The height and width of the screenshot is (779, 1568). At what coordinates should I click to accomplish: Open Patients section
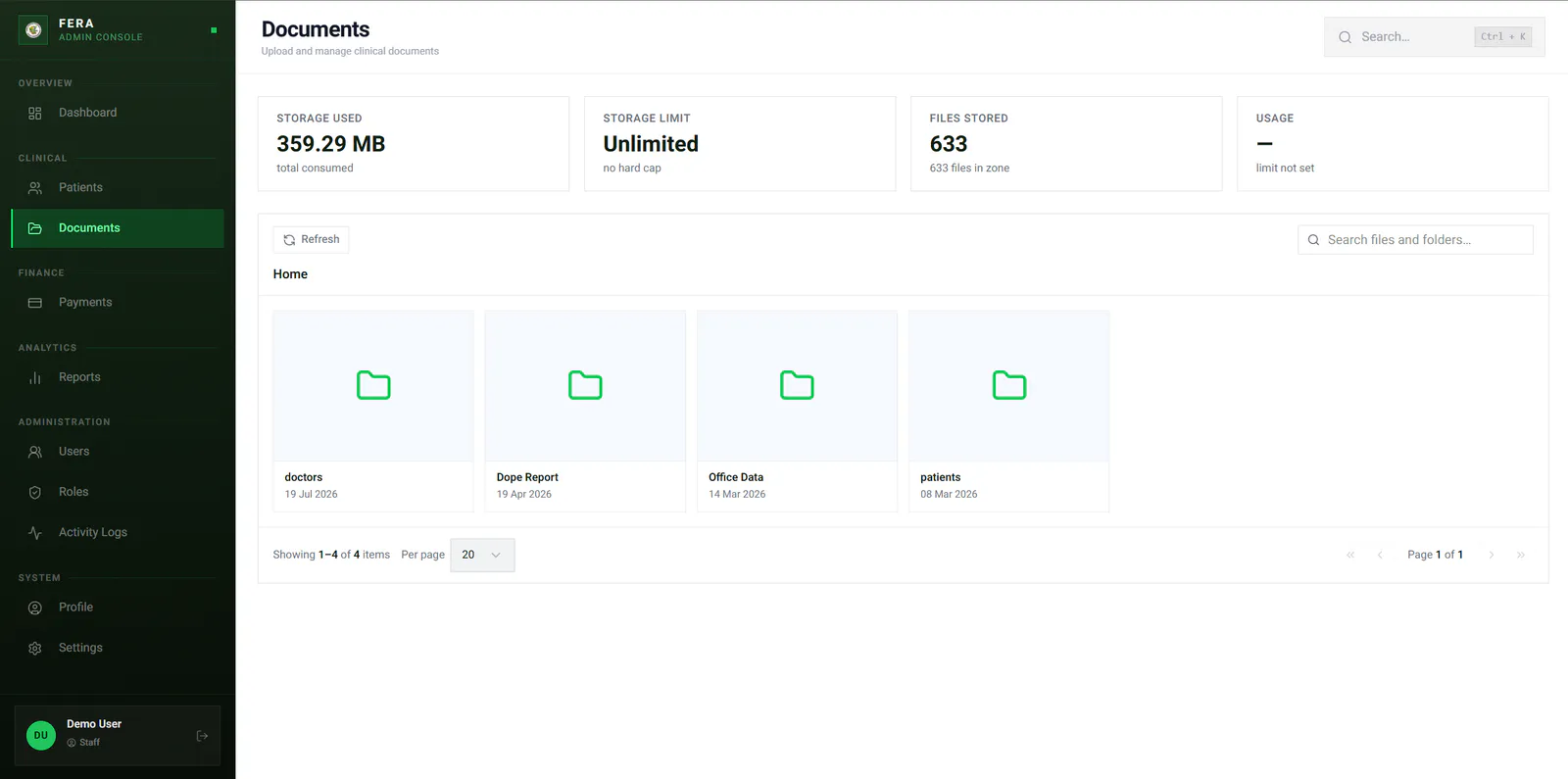(118, 187)
